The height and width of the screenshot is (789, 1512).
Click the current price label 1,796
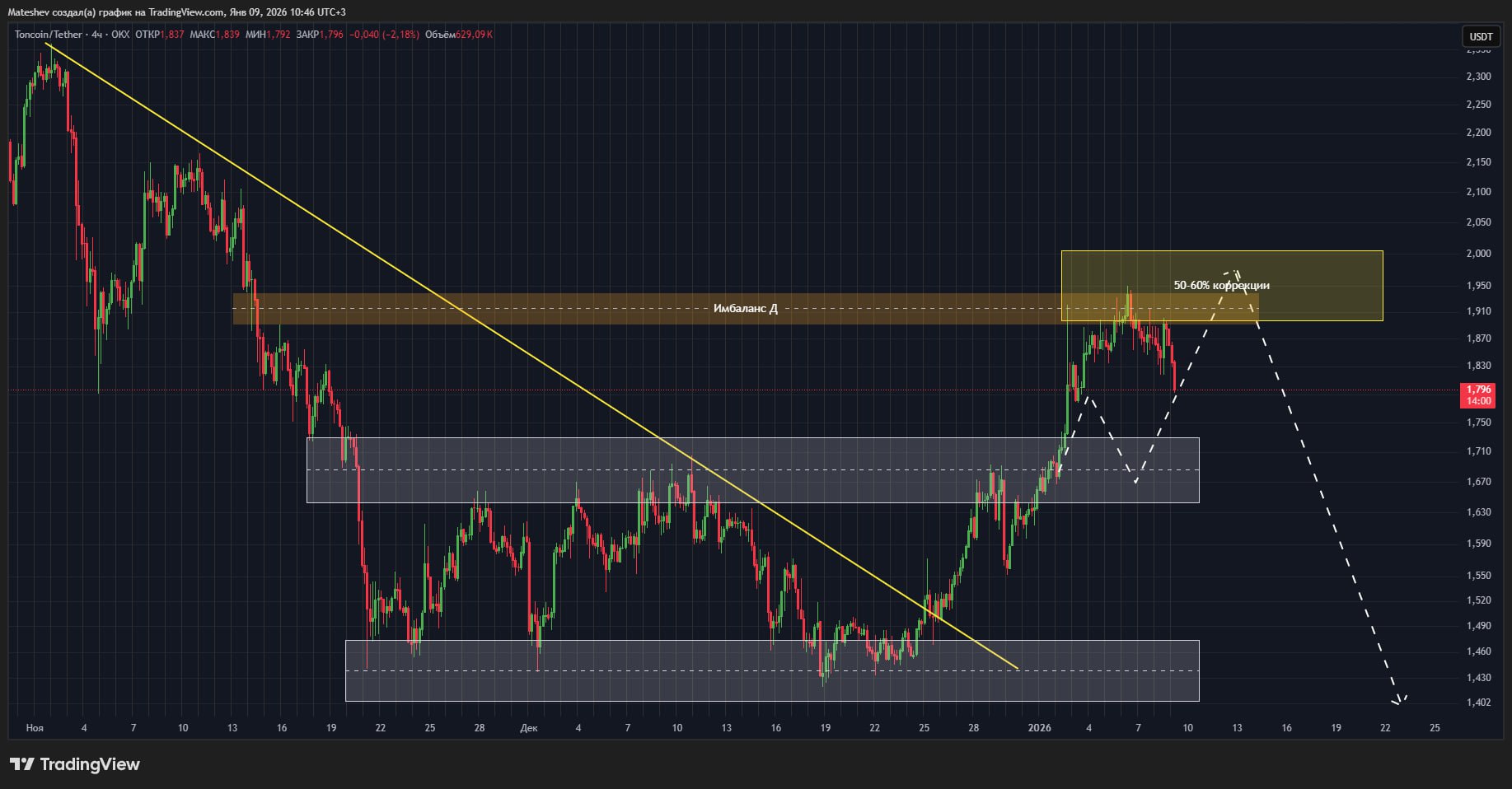[x=1478, y=390]
